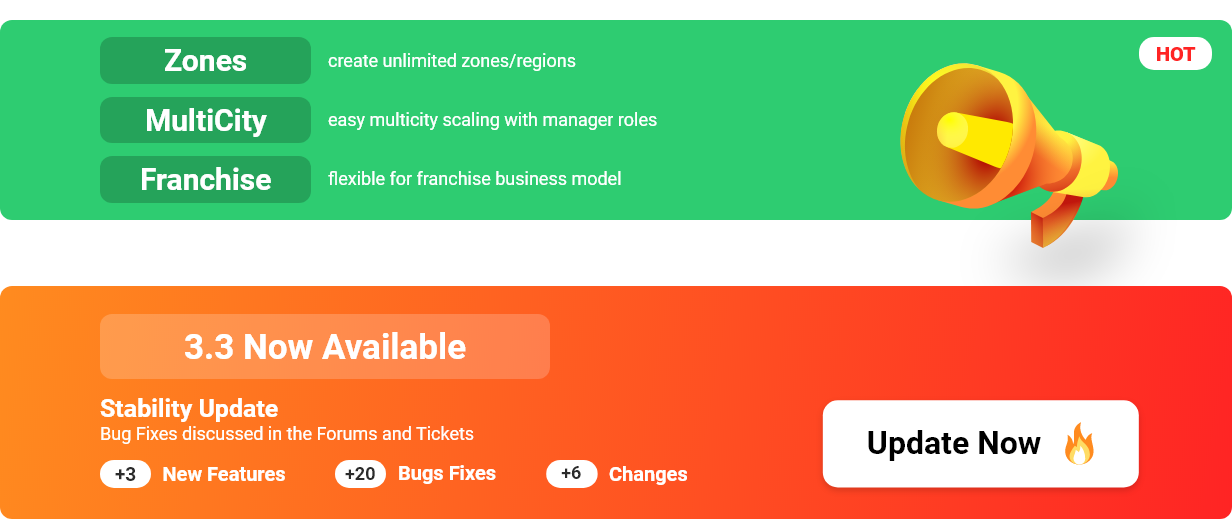Screen dimensions: 1232x519
Task: Click the New Features text
Action: (224, 475)
